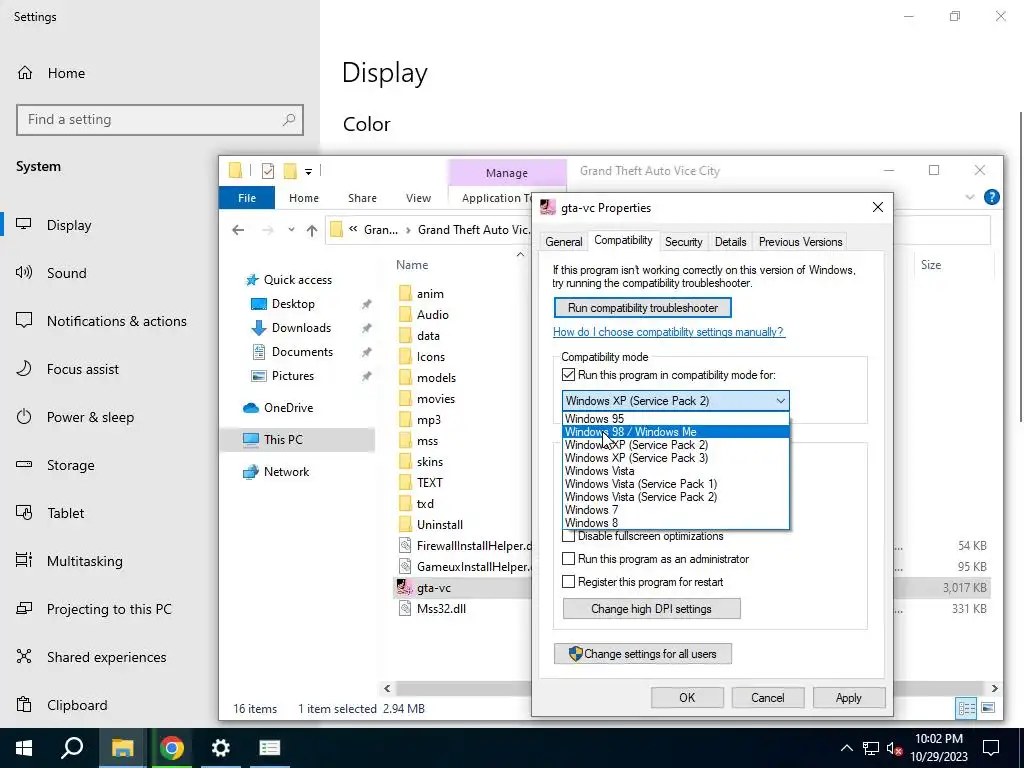Screen dimensions: 1024x768
Task: Open the Display settings page icon
Action: [24, 225]
